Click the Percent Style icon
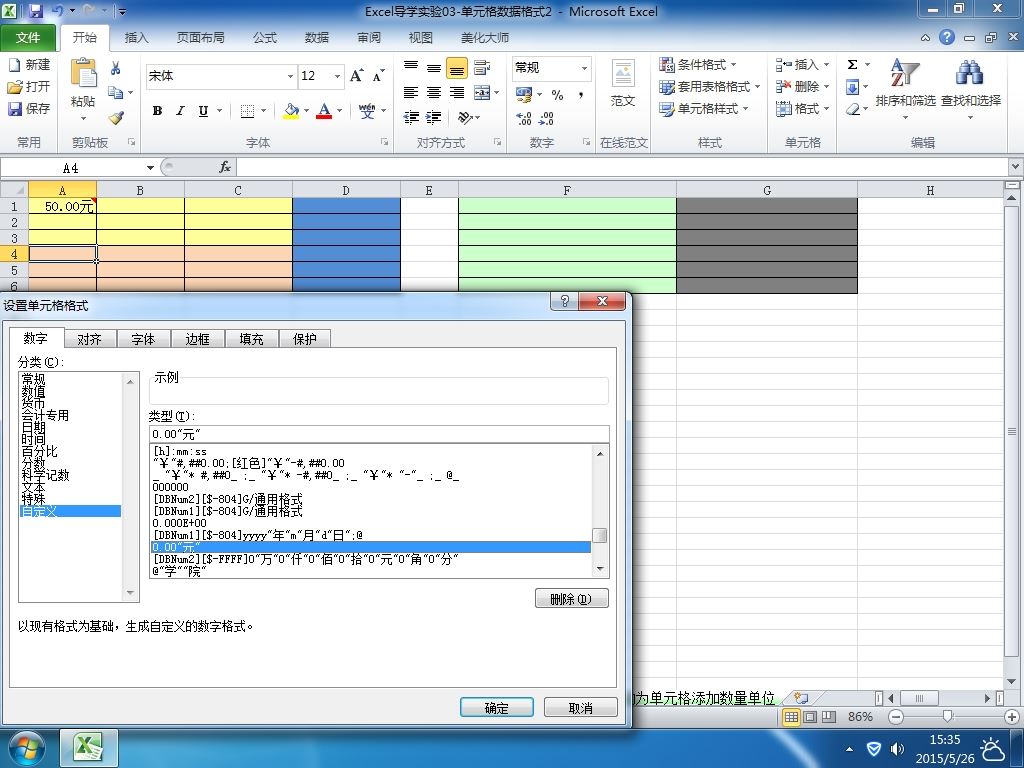 coord(557,95)
